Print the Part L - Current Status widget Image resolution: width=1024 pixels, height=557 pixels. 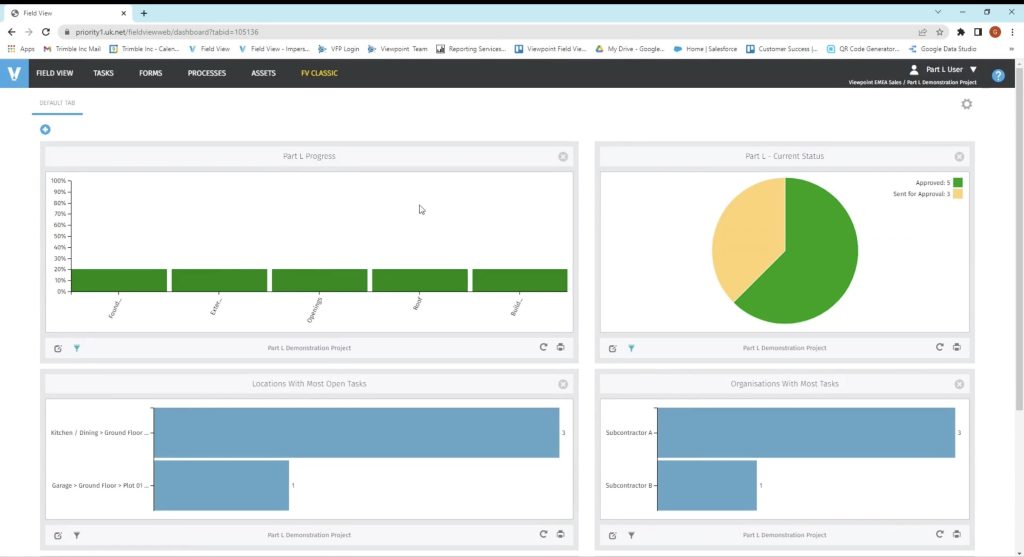(957, 347)
